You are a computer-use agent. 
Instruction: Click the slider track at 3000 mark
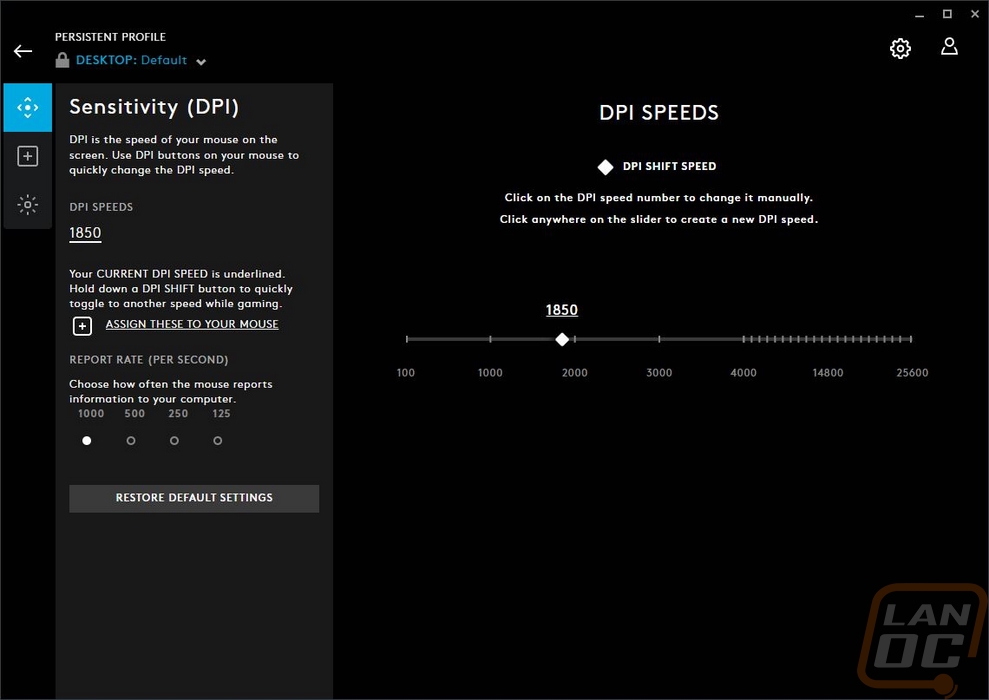(659, 340)
